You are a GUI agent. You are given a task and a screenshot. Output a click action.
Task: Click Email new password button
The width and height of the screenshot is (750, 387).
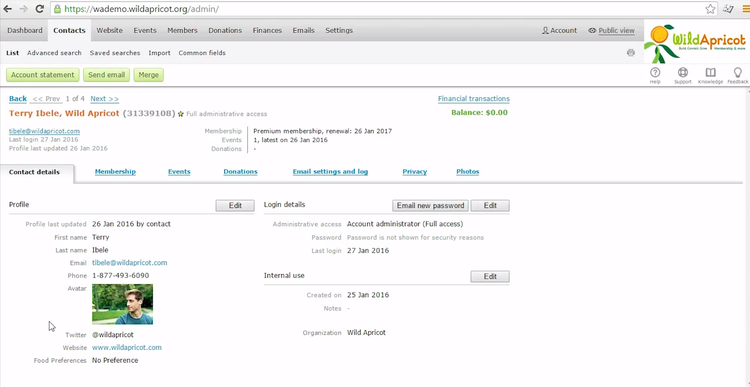(x=430, y=205)
